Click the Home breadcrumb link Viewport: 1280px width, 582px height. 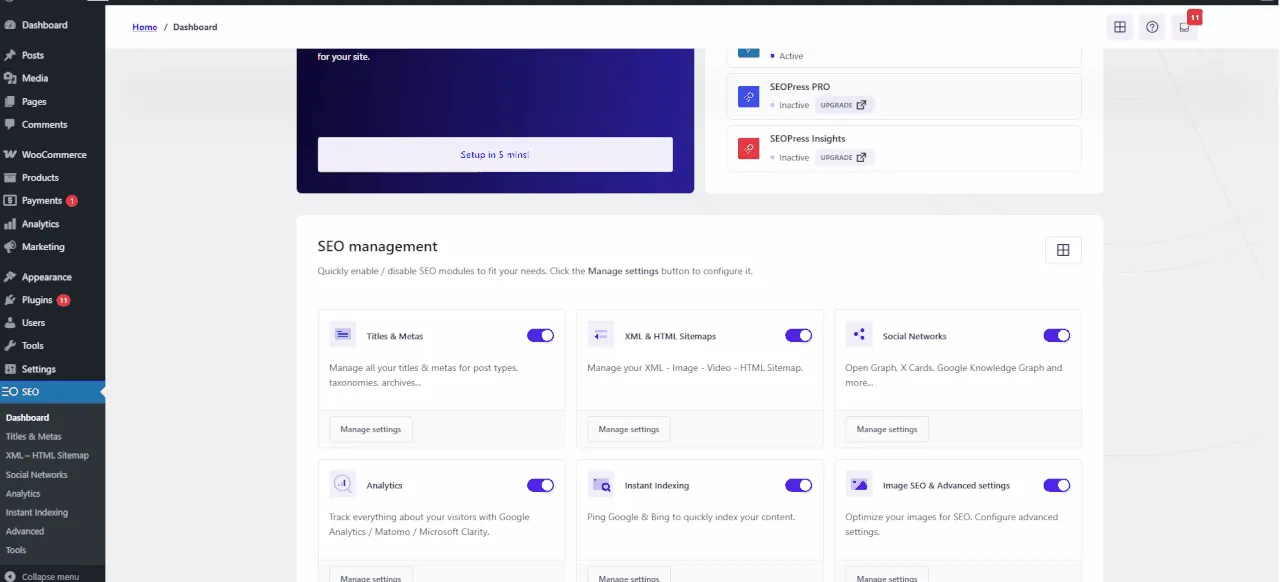pyautogui.click(x=145, y=27)
